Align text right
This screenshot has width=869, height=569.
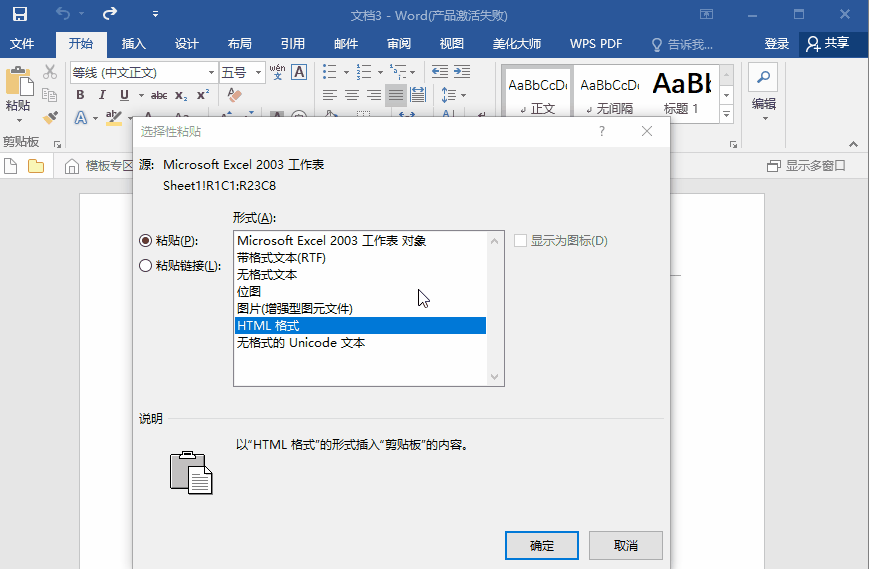click(x=374, y=95)
